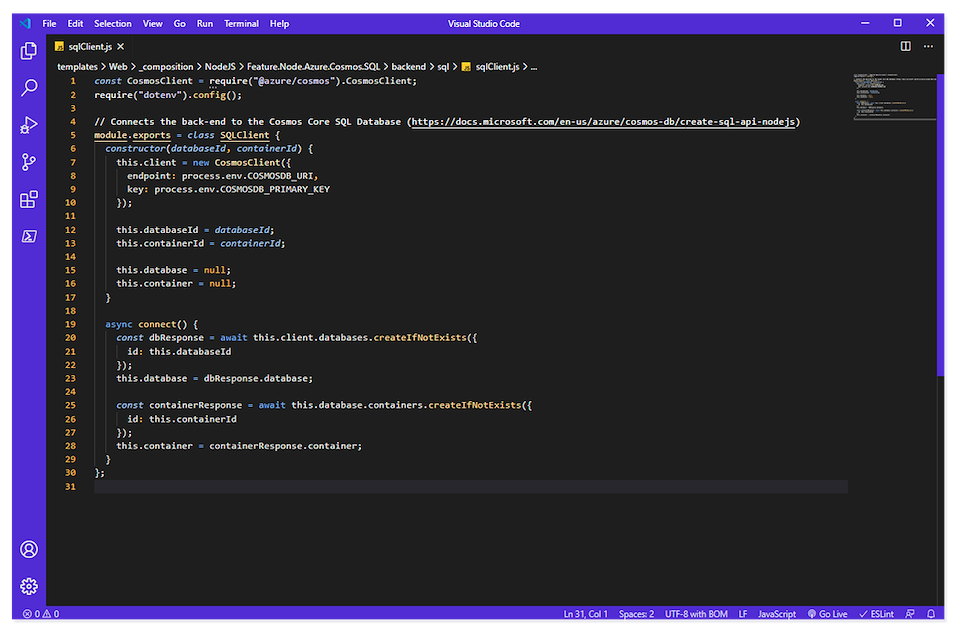Click line number 5 in the gutter
Screen dimensions: 960x632
[x=73, y=135]
